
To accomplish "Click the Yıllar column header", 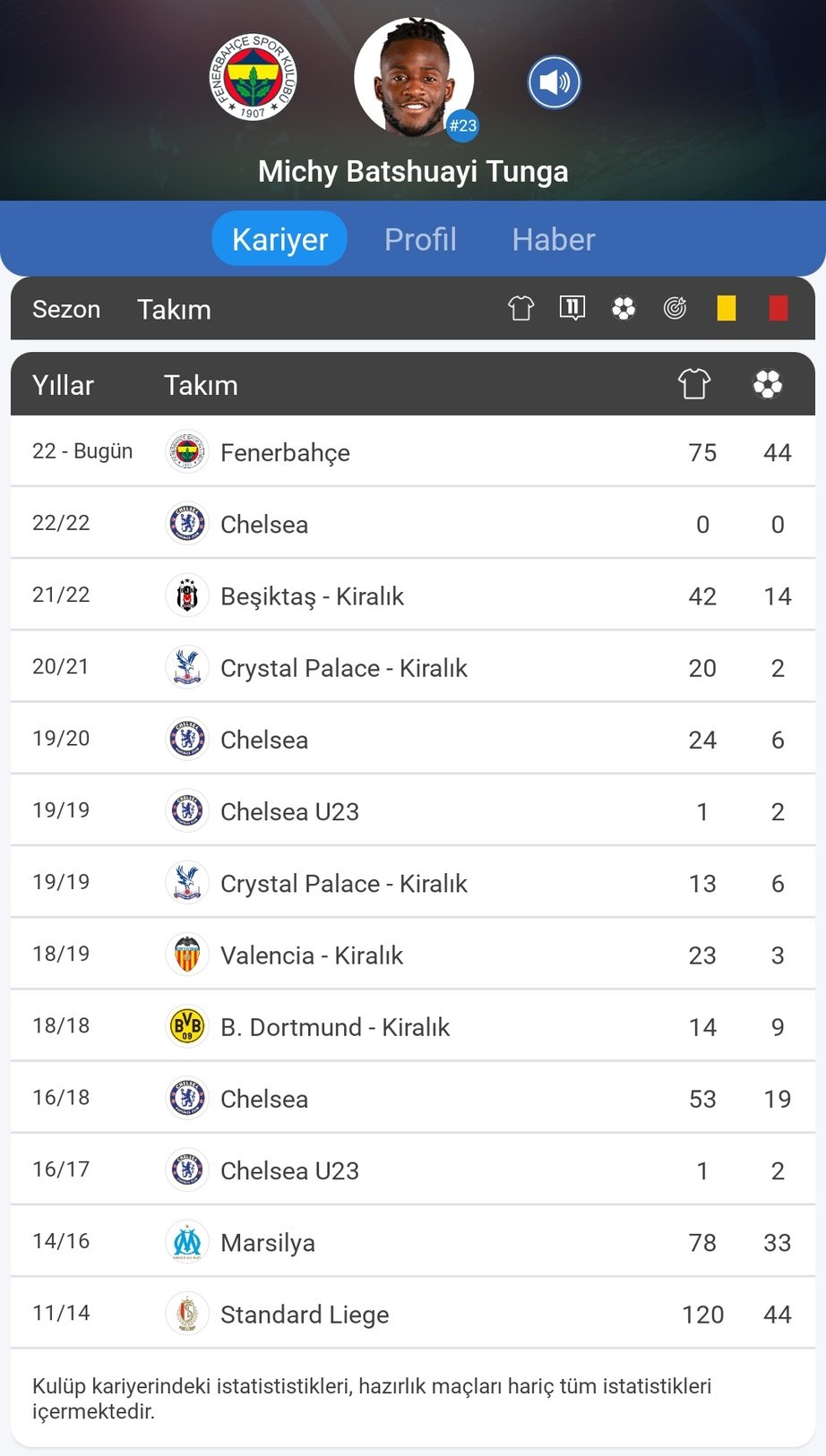I will point(63,385).
